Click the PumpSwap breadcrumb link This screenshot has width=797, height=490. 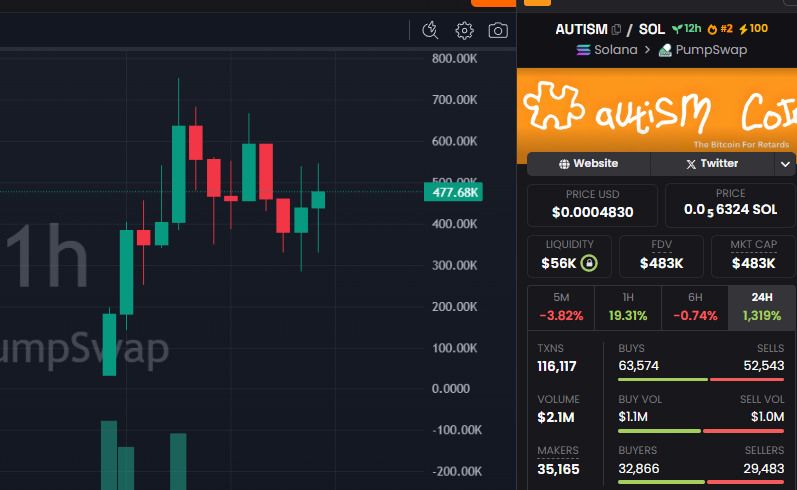(x=711, y=50)
